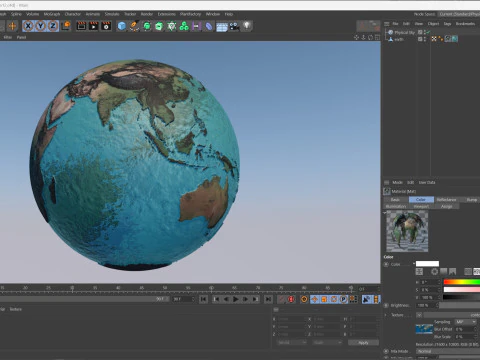Click the Blur Offset value field
This screenshot has height=360, width=480.
(465, 329)
